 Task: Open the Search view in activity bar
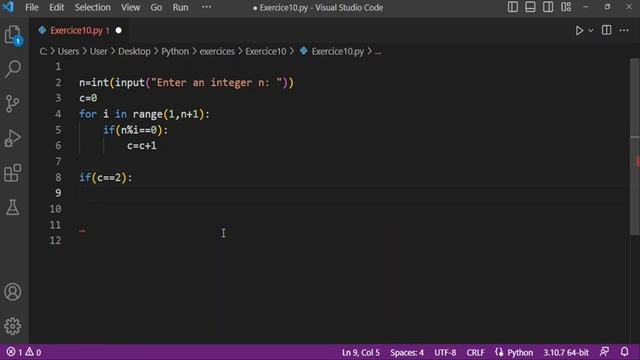13,69
